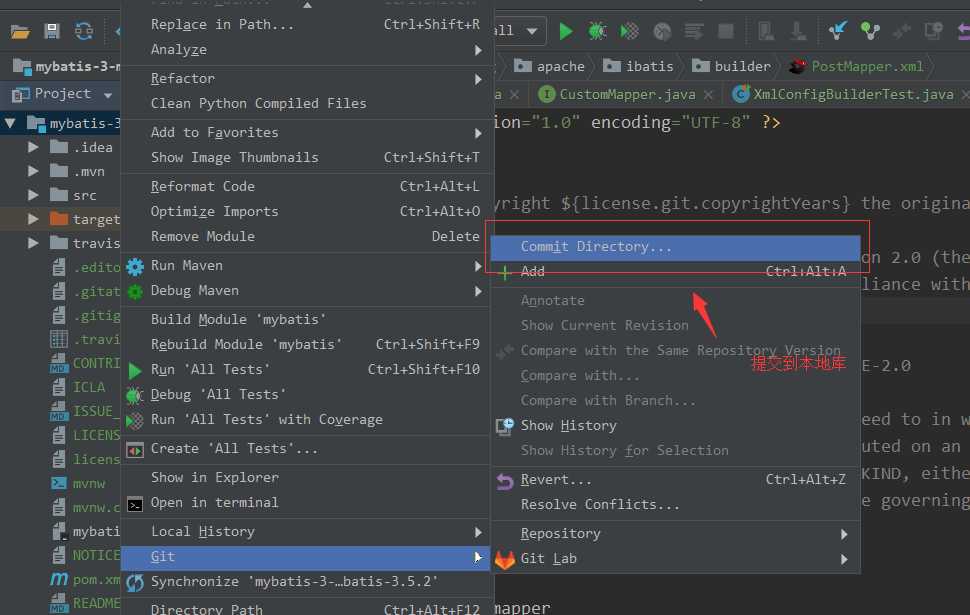Run the project with green Run icon
Viewport: 970px width, 615px height.
coord(565,31)
